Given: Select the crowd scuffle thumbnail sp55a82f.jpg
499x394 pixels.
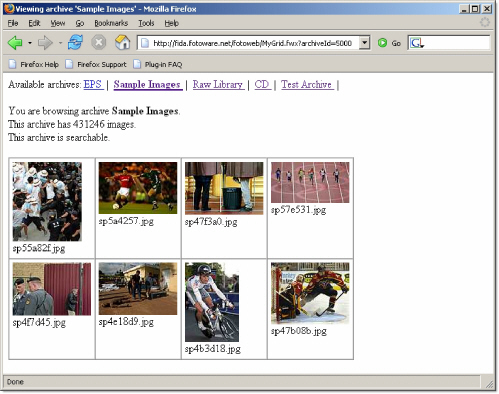Looking at the screenshot, I should click(47, 201).
